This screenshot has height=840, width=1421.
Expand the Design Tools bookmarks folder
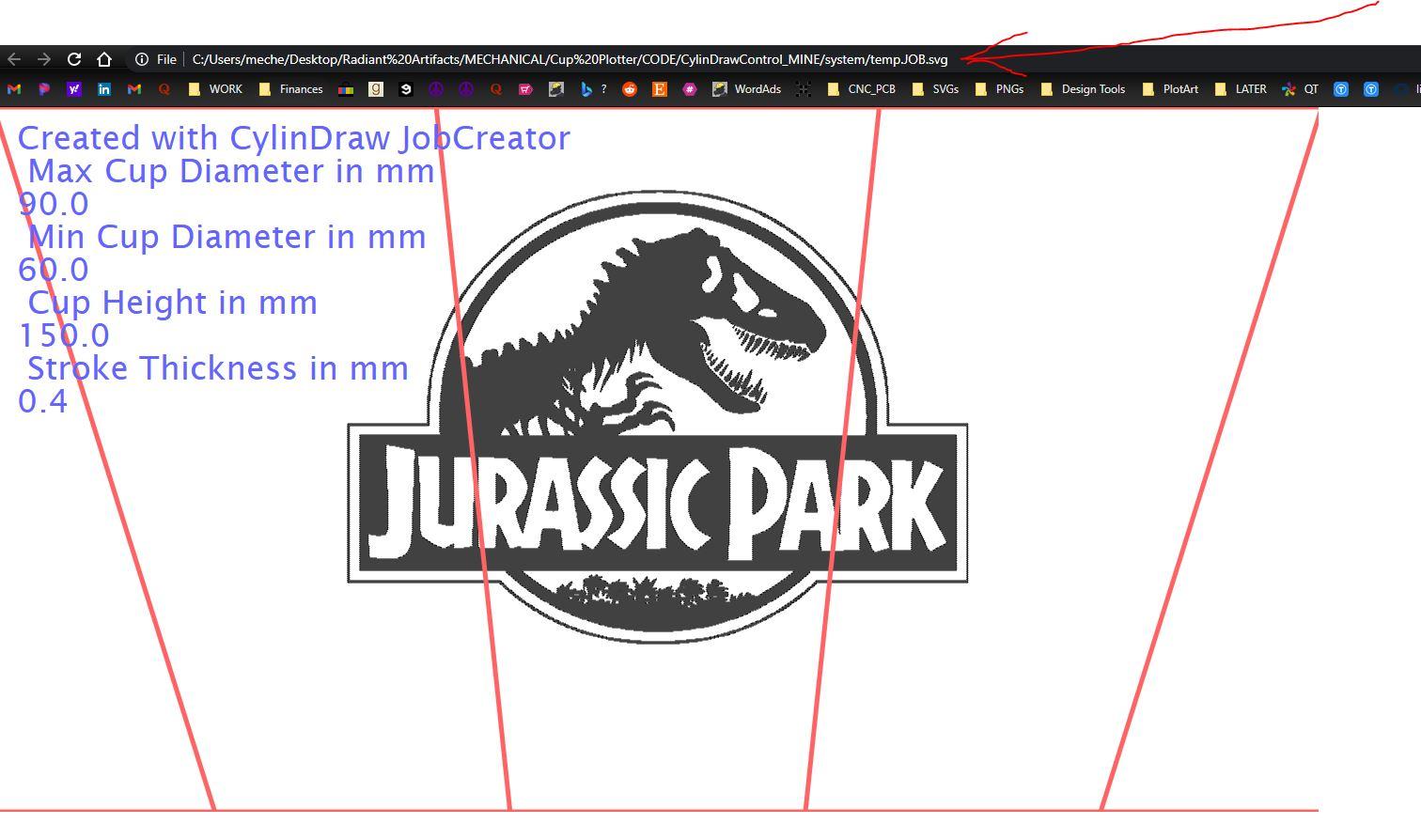1083,89
